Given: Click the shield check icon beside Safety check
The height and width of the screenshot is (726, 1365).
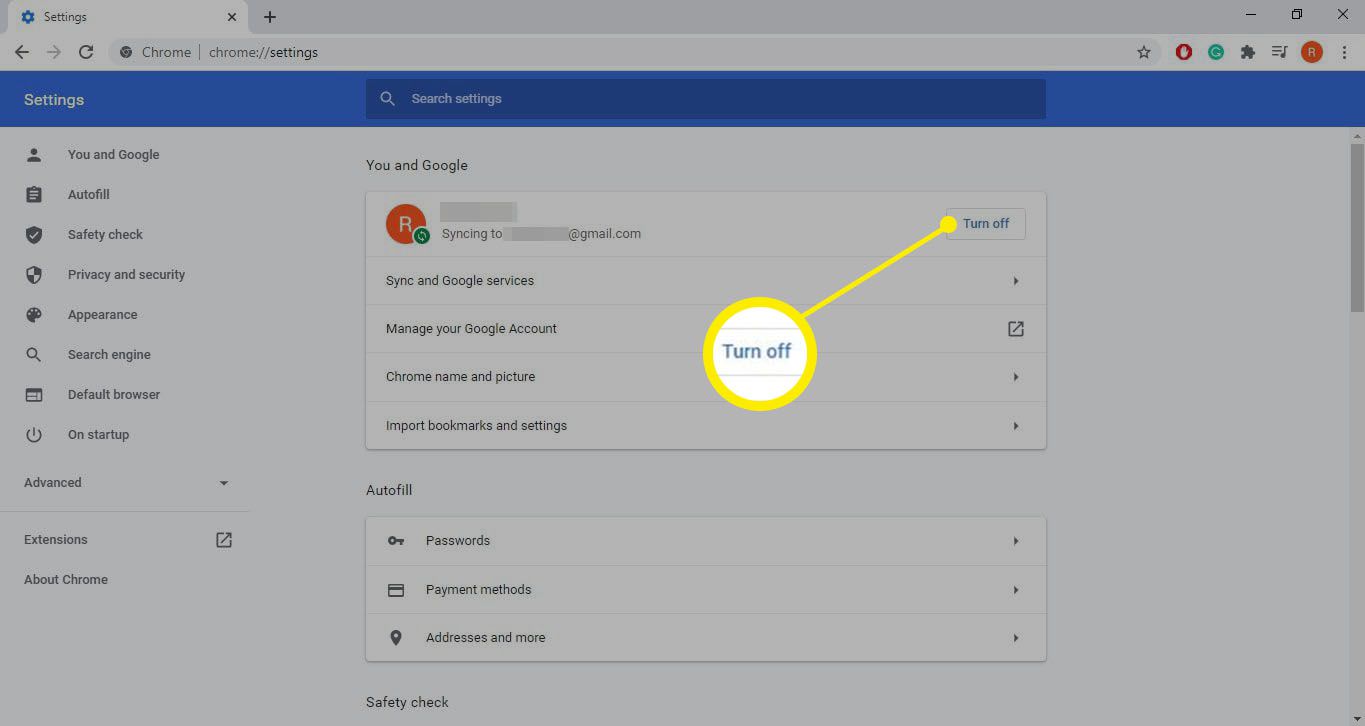Looking at the screenshot, I should point(34,235).
